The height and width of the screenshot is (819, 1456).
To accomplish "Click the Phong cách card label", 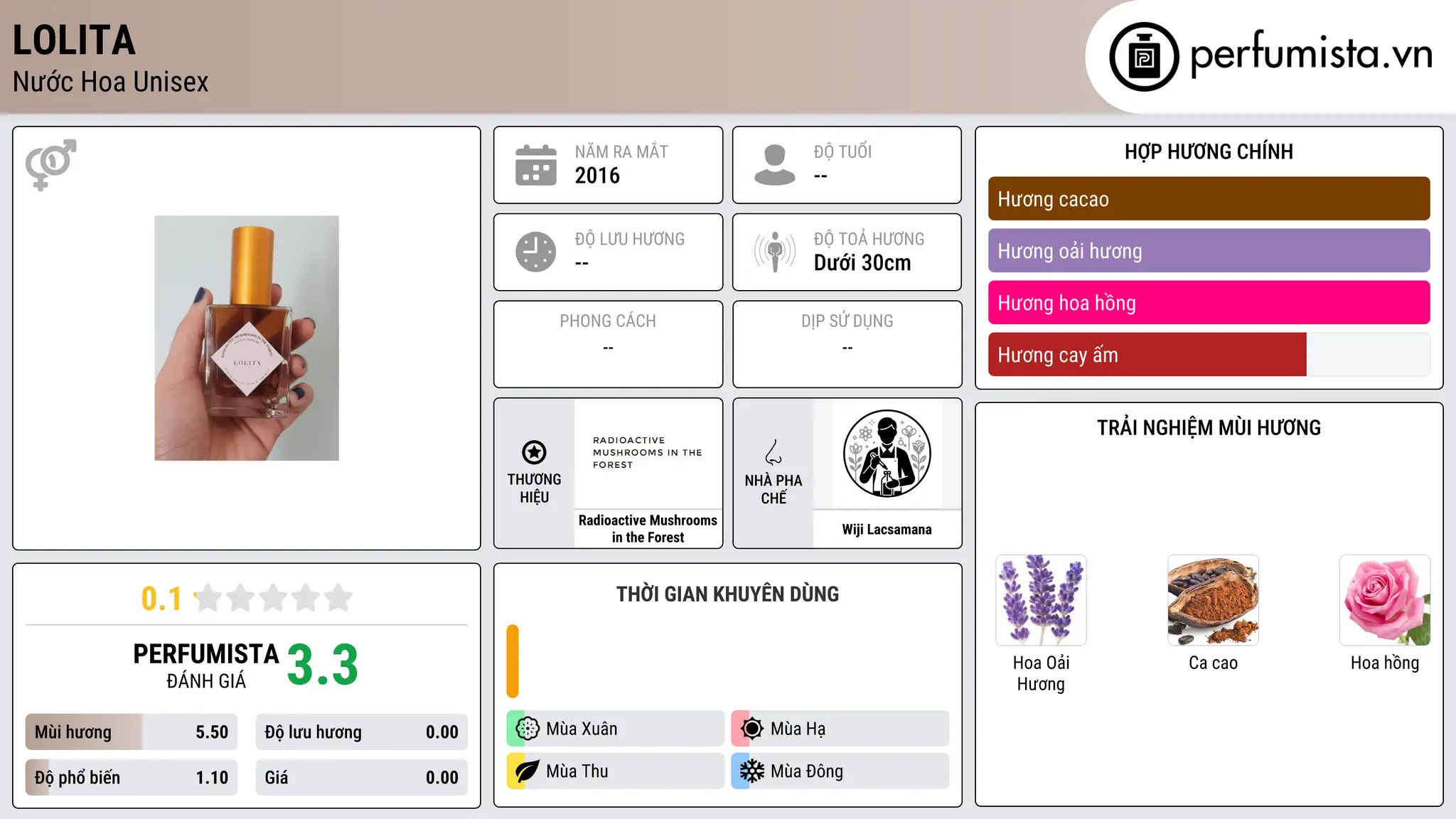I will [x=608, y=321].
